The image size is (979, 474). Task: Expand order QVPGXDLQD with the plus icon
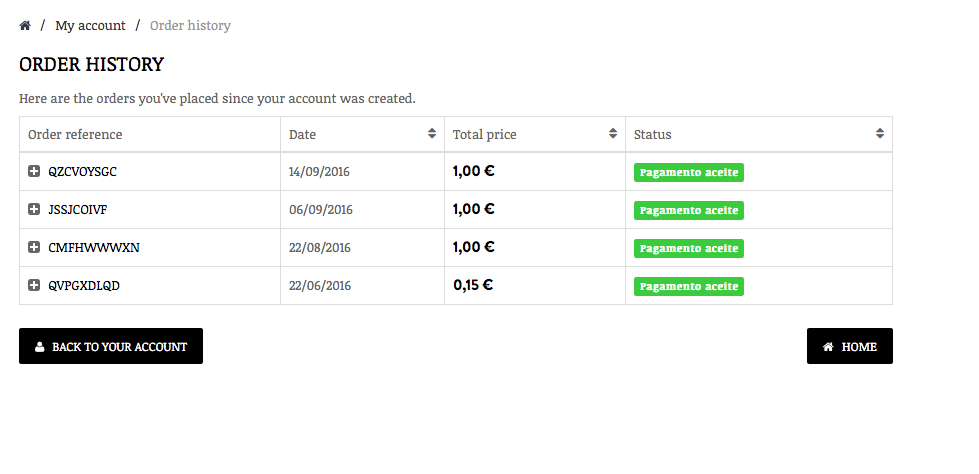pos(34,286)
